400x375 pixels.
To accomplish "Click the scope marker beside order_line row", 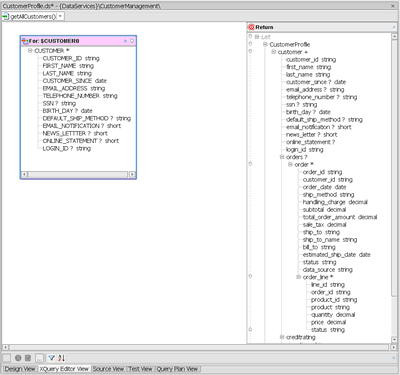I will (x=250, y=276).
